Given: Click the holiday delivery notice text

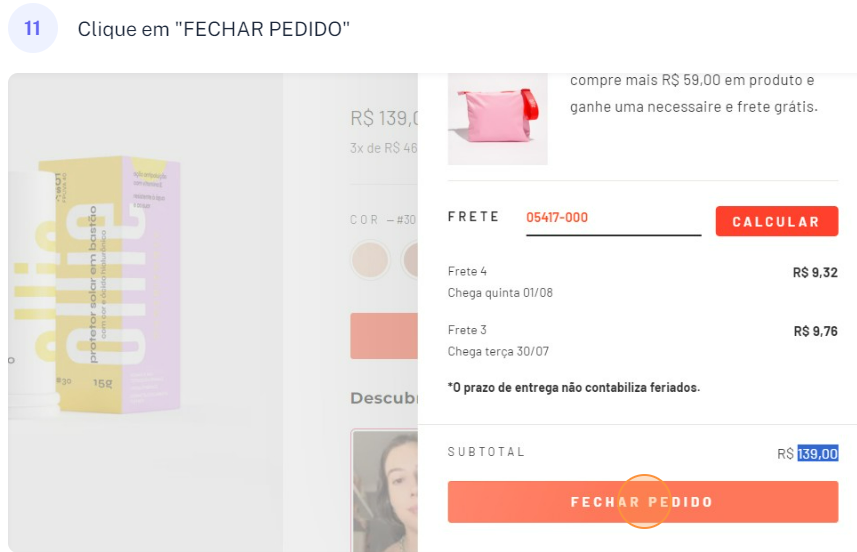Looking at the screenshot, I should pos(573,387).
